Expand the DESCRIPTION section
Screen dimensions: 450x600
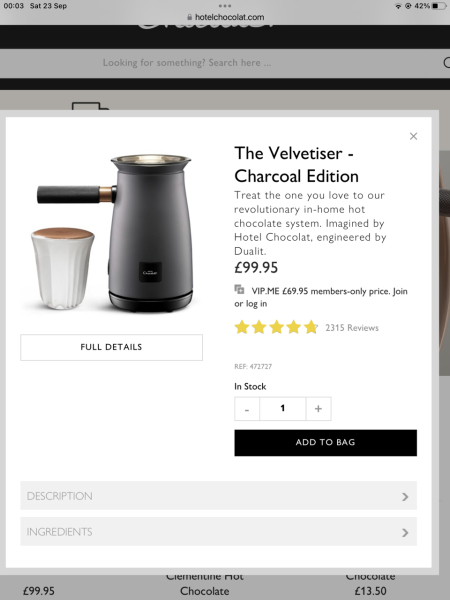218,496
